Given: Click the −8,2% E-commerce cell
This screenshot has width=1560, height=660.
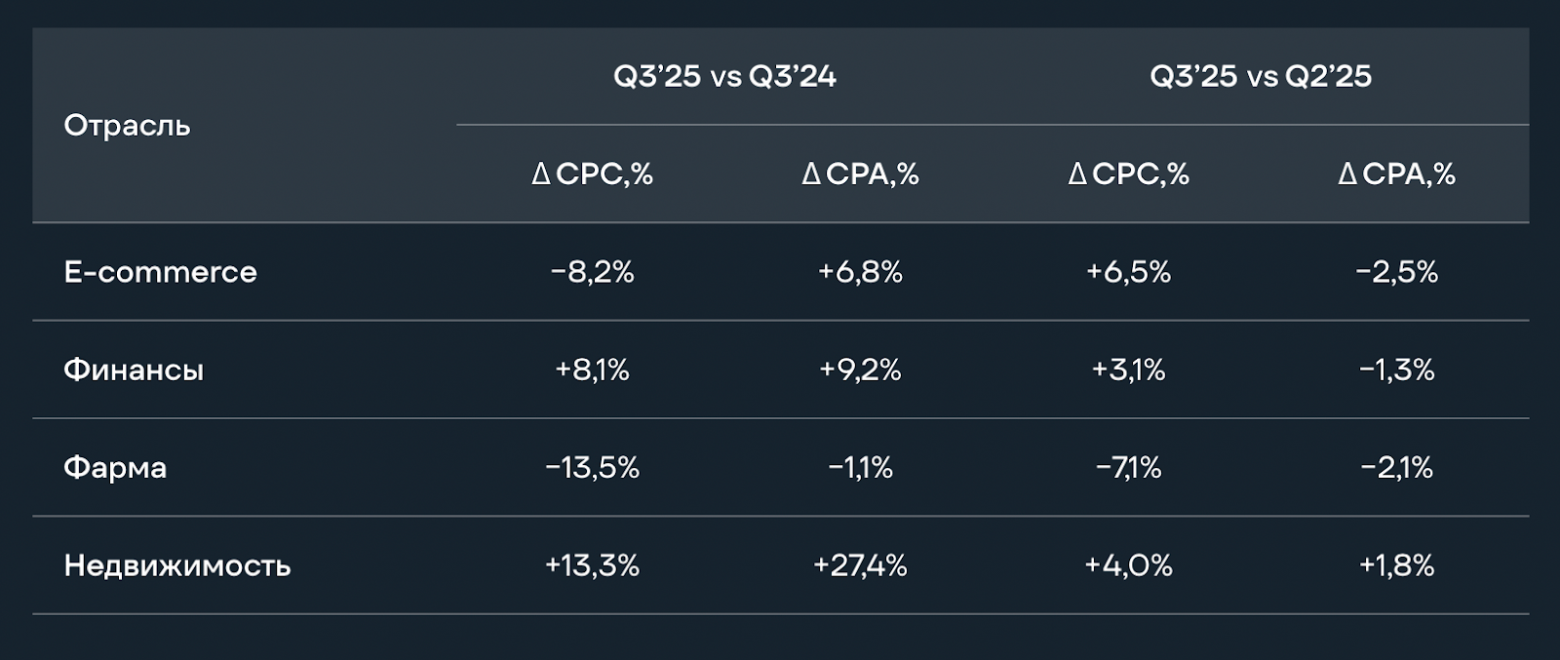Looking at the screenshot, I should coord(592,272).
